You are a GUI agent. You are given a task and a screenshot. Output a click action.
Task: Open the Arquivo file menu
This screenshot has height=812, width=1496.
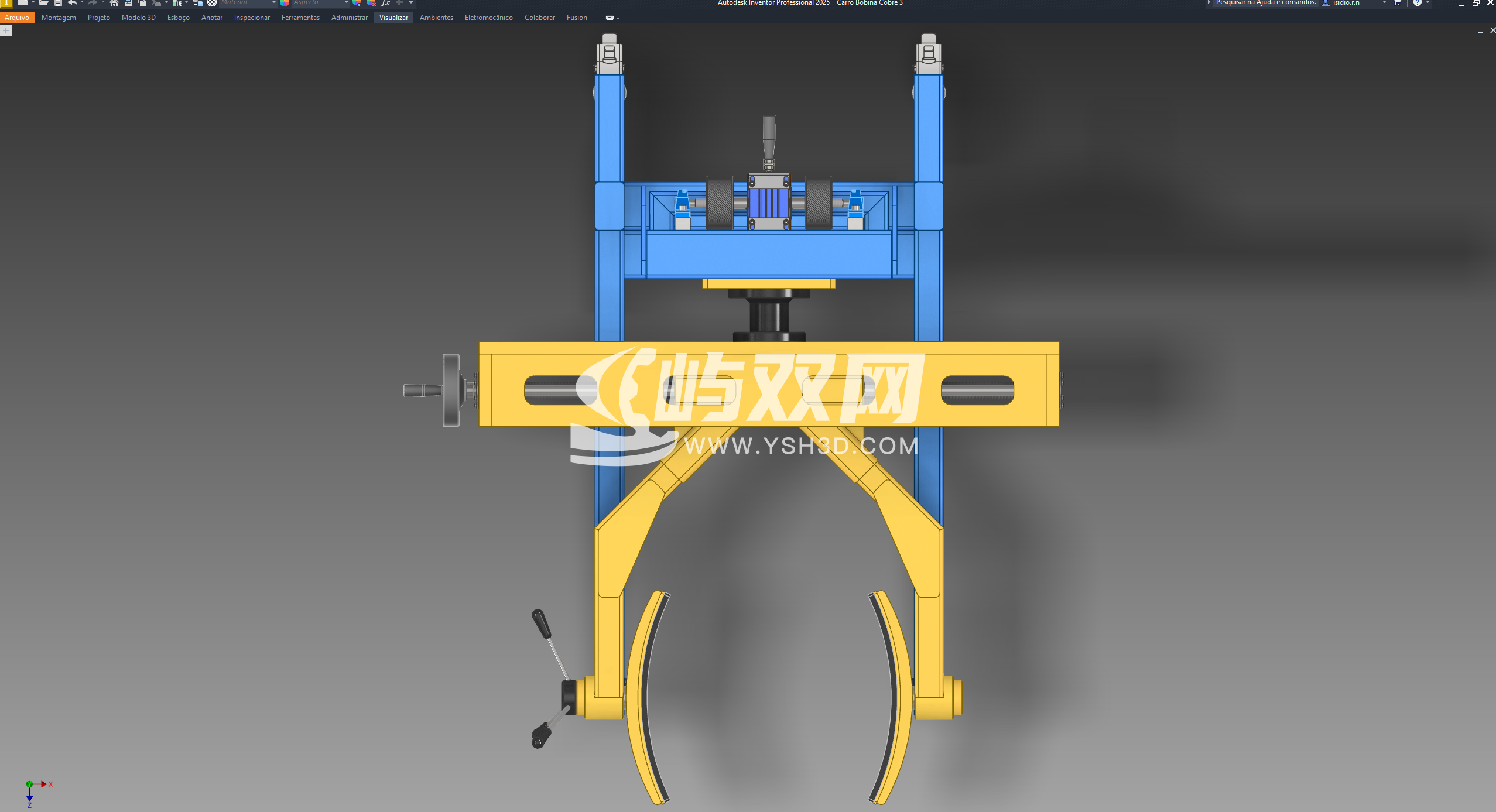(17, 18)
